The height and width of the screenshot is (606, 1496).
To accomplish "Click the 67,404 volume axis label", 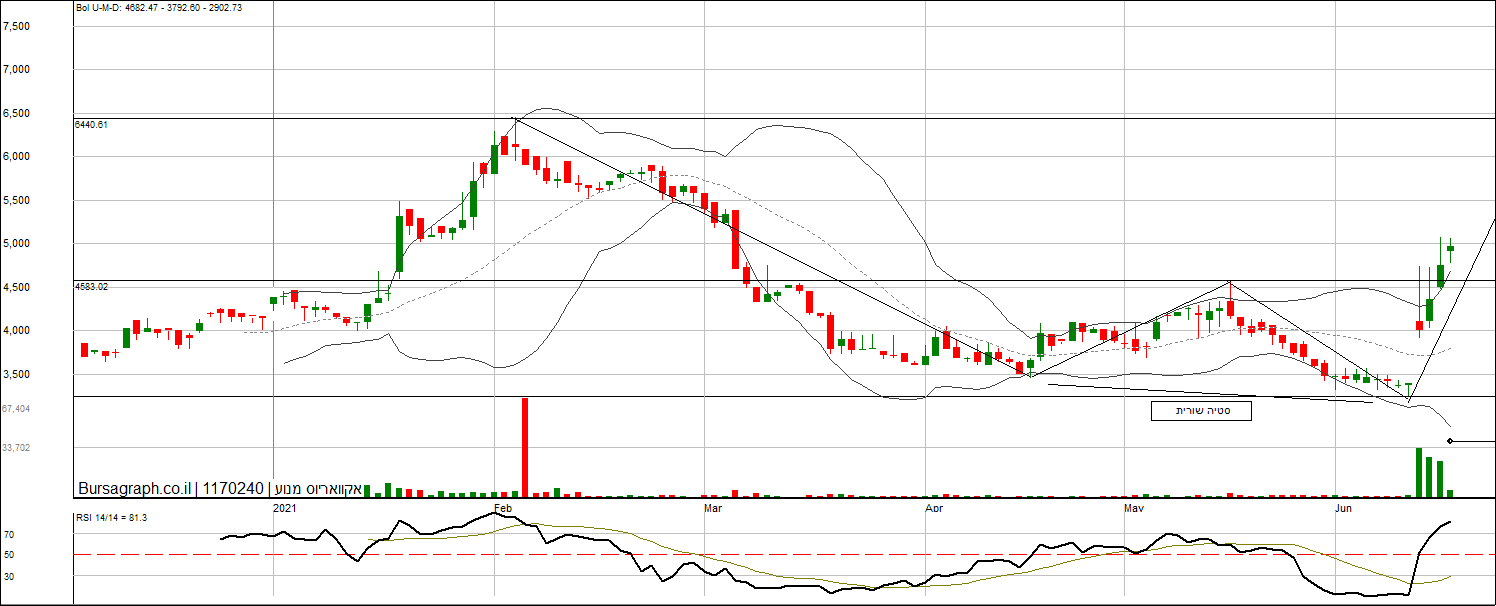I will click(16, 409).
